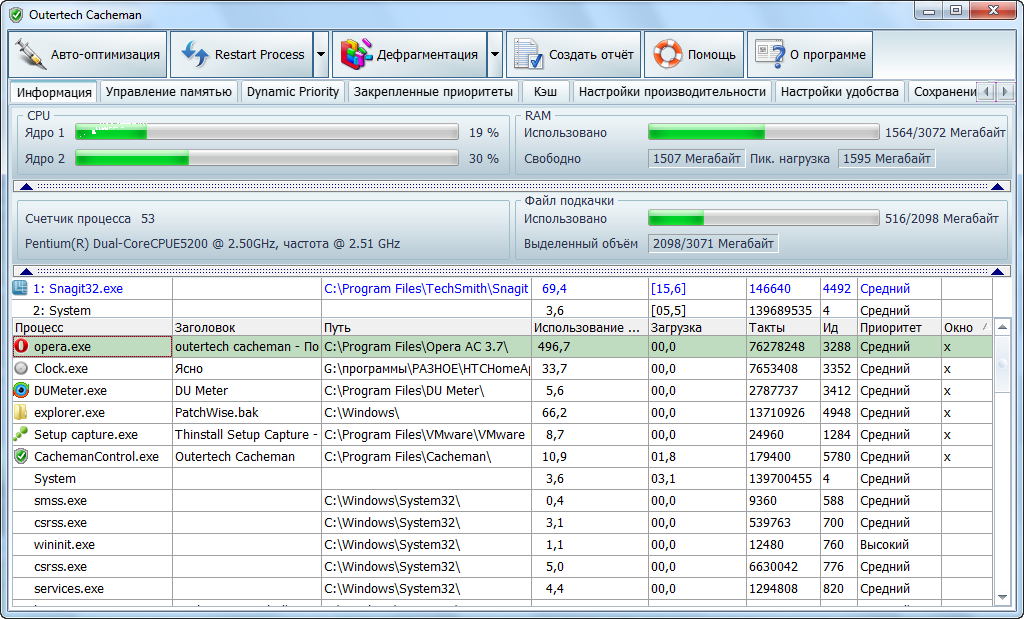
Task: Open the Кэш tab
Action: click(x=545, y=91)
